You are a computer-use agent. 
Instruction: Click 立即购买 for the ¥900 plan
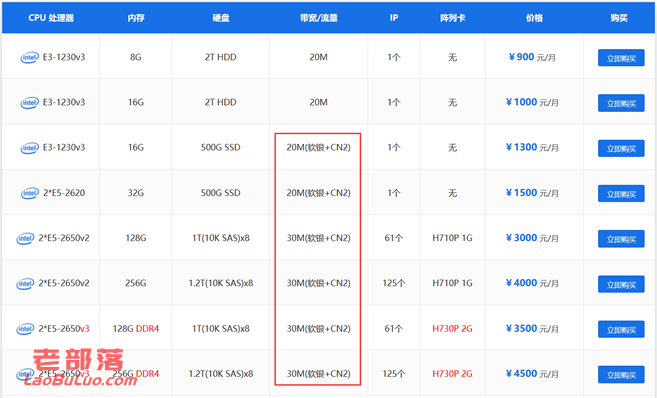621,58
